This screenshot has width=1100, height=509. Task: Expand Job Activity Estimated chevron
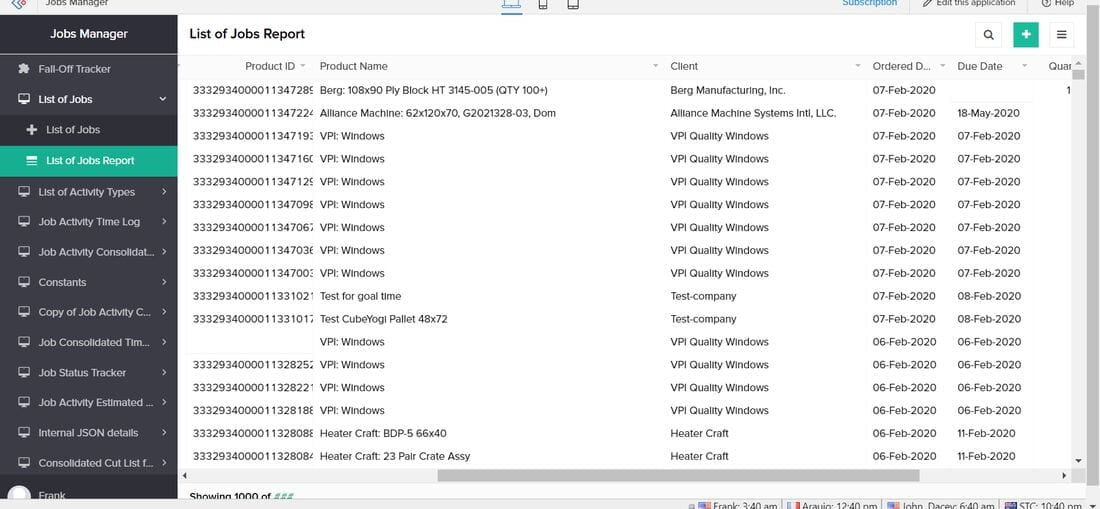tap(163, 402)
